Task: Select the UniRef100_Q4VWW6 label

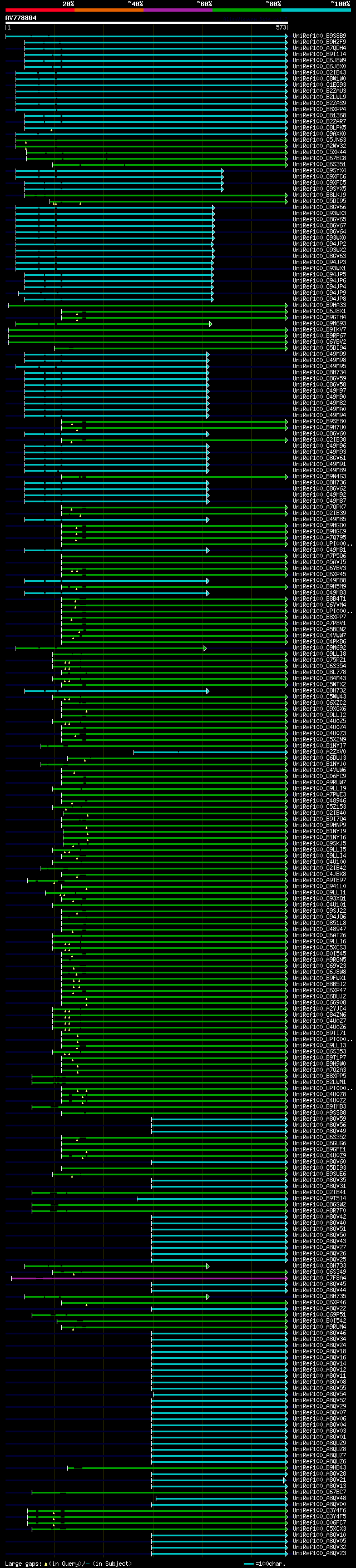Action: [x=319, y=770]
